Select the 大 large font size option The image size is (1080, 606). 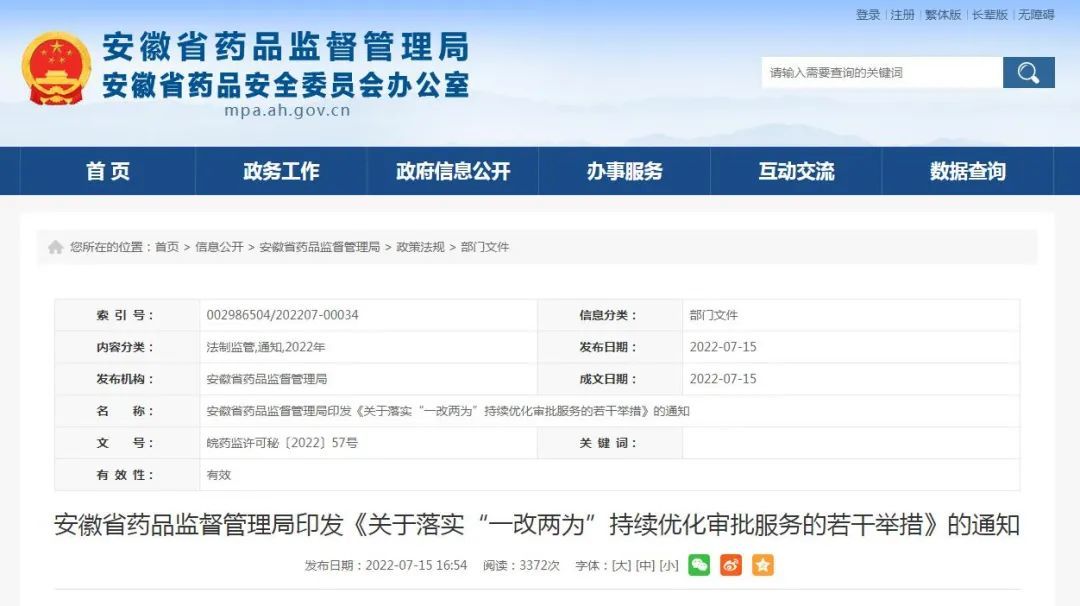[622, 565]
